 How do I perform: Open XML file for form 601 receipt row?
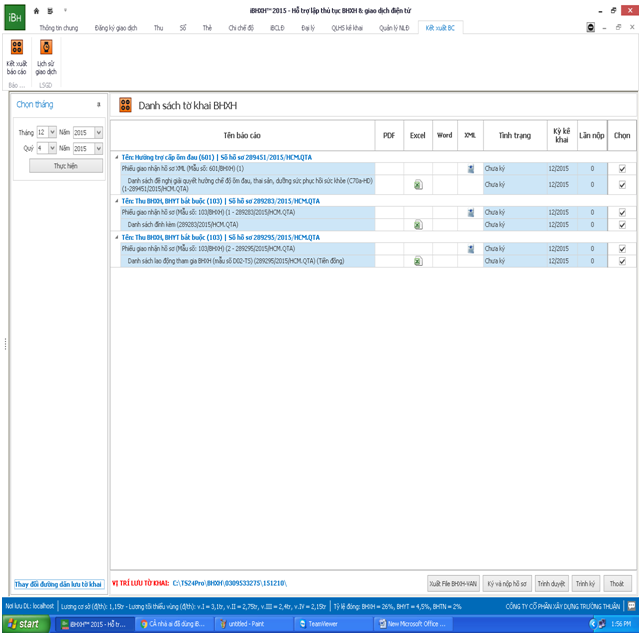tap(470, 169)
